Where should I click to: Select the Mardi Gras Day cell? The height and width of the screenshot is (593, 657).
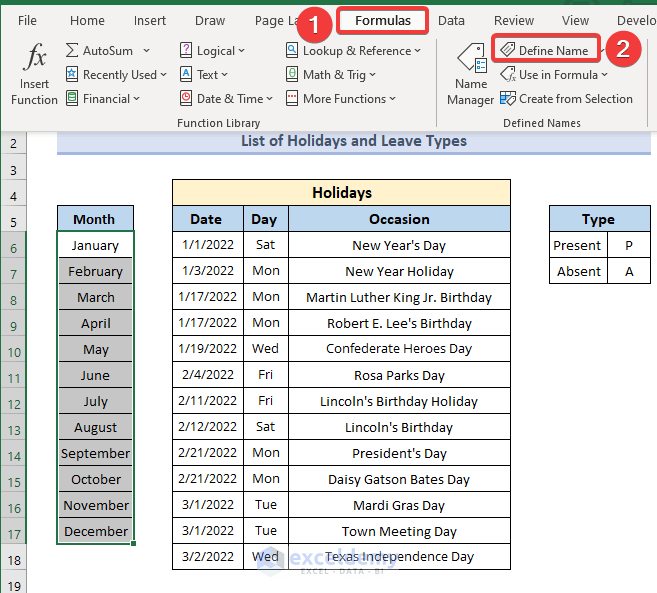[x=399, y=505]
